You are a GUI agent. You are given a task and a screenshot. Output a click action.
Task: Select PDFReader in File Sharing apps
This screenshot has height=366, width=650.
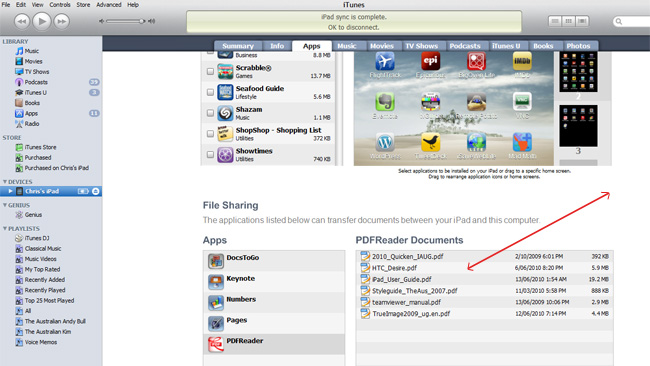274,344
